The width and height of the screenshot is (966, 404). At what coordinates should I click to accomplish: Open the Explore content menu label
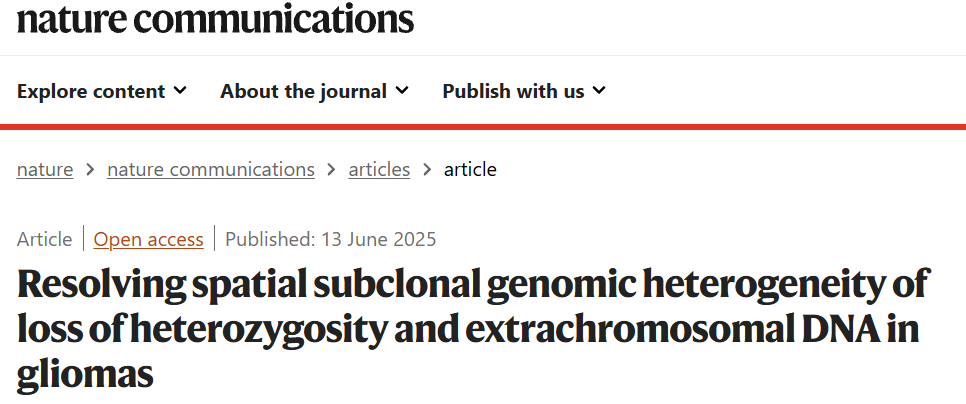(x=91, y=91)
